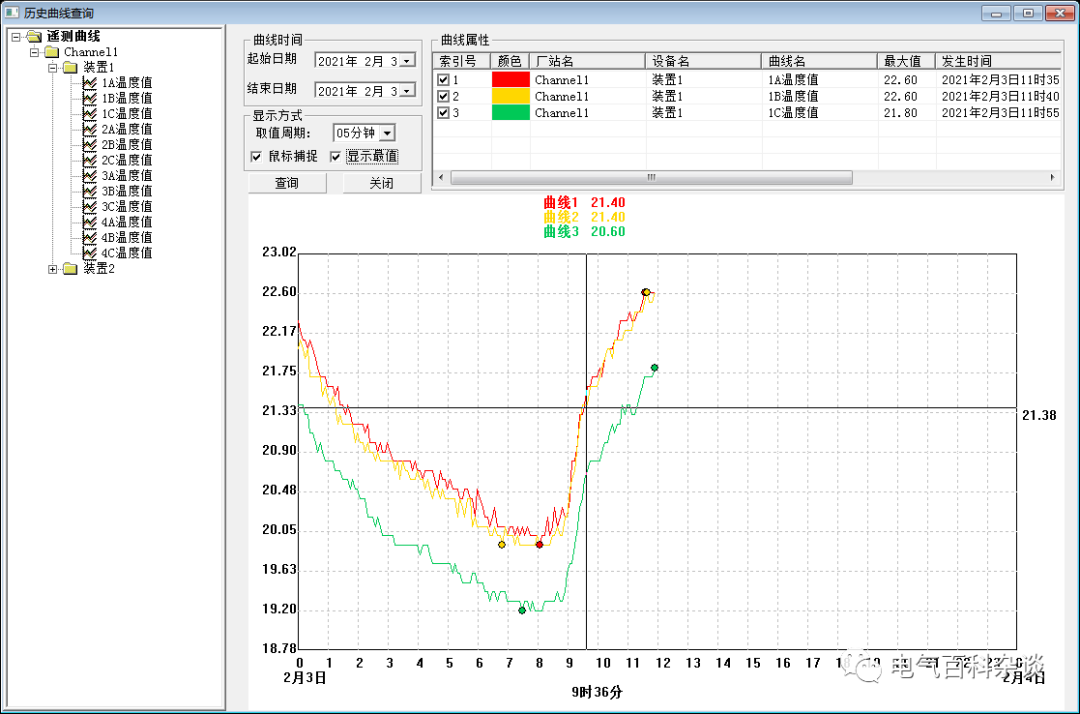This screenshot has width=1080, height=714.
Task: Select the 1A温度值 tree label
Action: pos(127,83)
